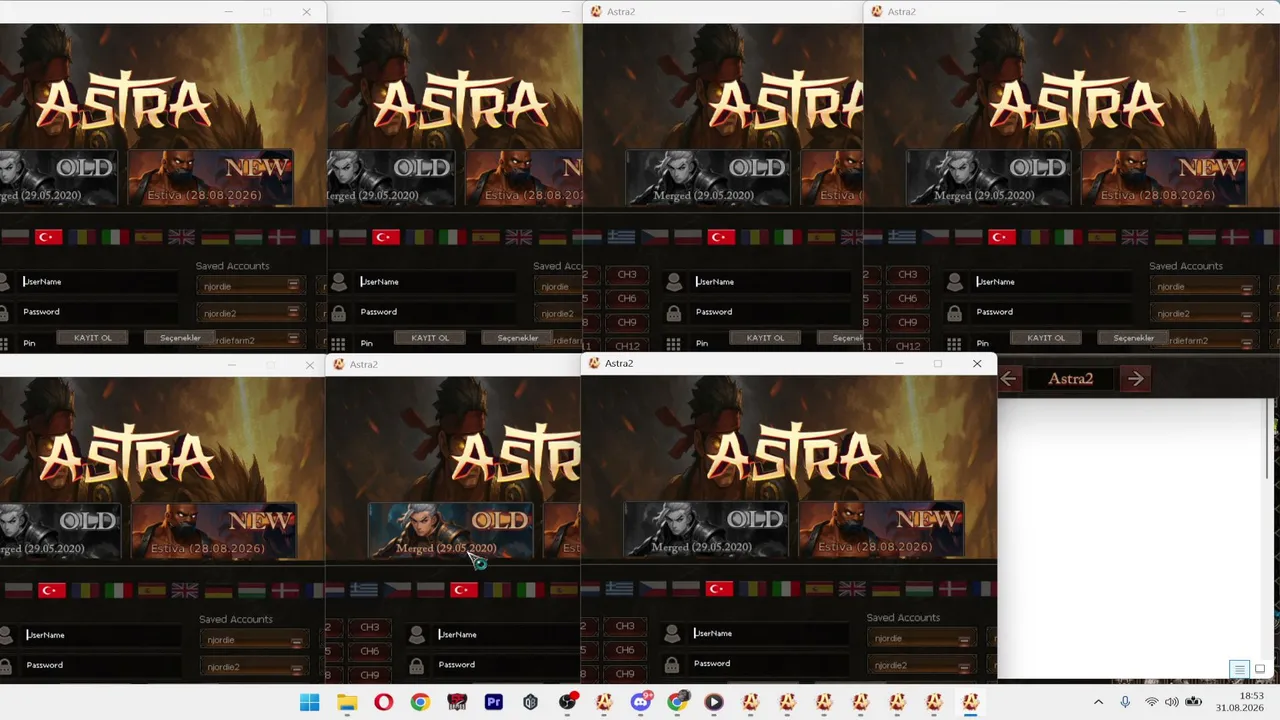
Task: Click the user icon in the bottom-middle window
Action: [417, 635]
